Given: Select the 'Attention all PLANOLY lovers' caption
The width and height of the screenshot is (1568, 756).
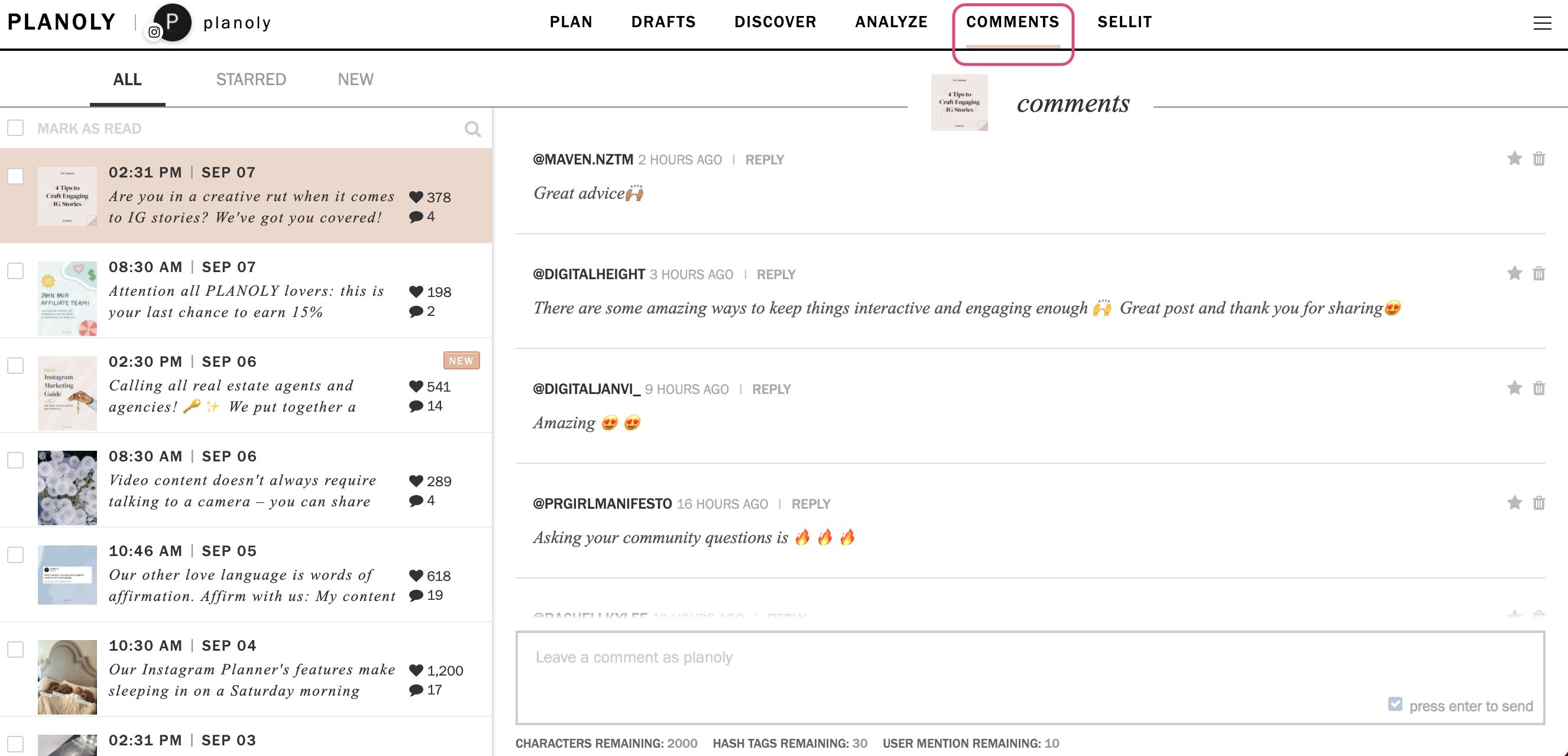Looking at the screenshot, I should [247, 302].
